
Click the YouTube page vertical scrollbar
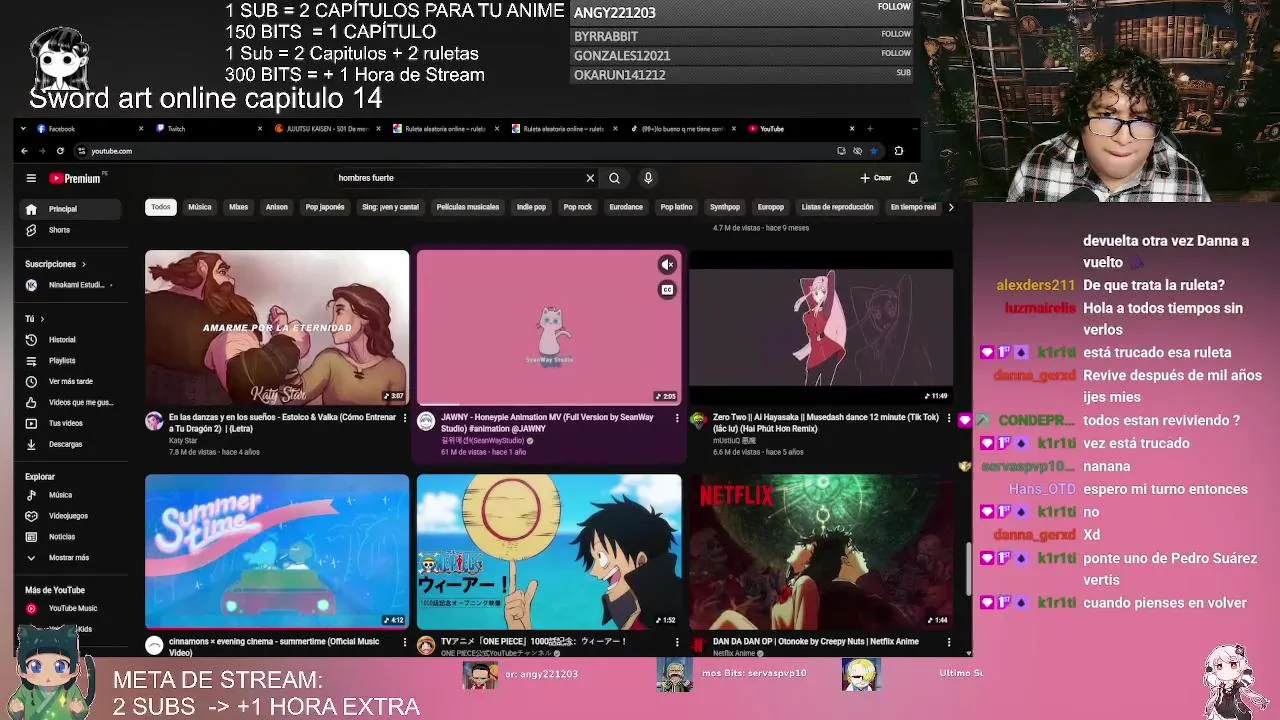(967, 568)
